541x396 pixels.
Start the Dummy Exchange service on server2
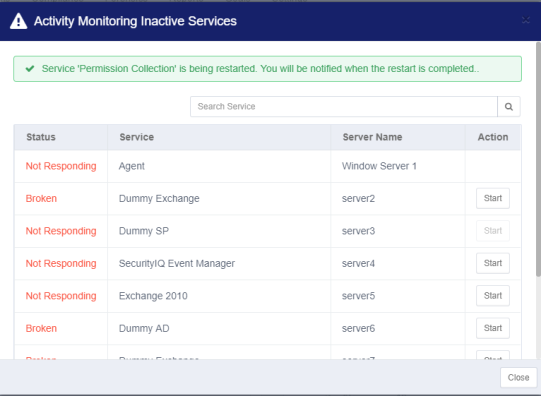[493, 198]
